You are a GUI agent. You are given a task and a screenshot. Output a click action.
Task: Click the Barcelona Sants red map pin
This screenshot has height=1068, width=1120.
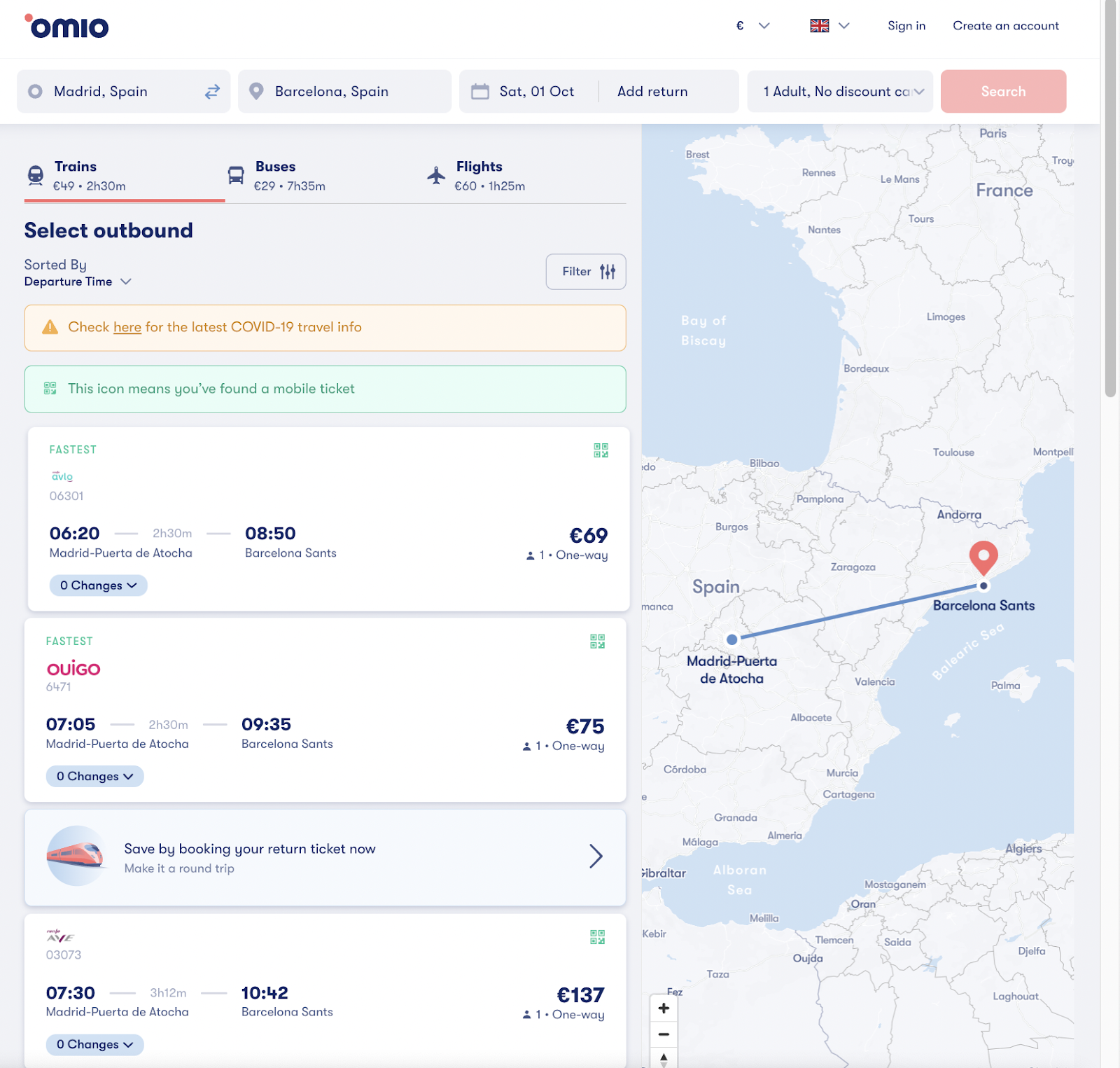click(x=983, y=558)
